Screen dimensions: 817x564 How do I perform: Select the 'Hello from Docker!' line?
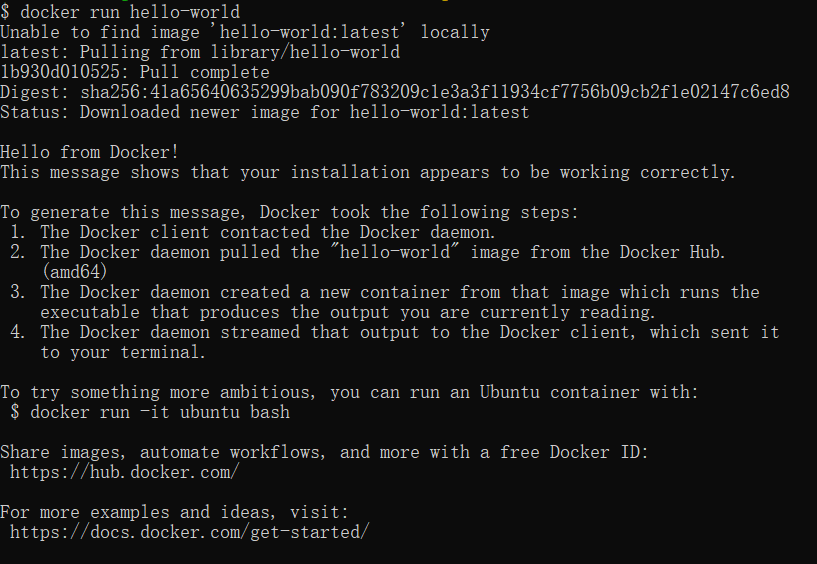point(90,152)
